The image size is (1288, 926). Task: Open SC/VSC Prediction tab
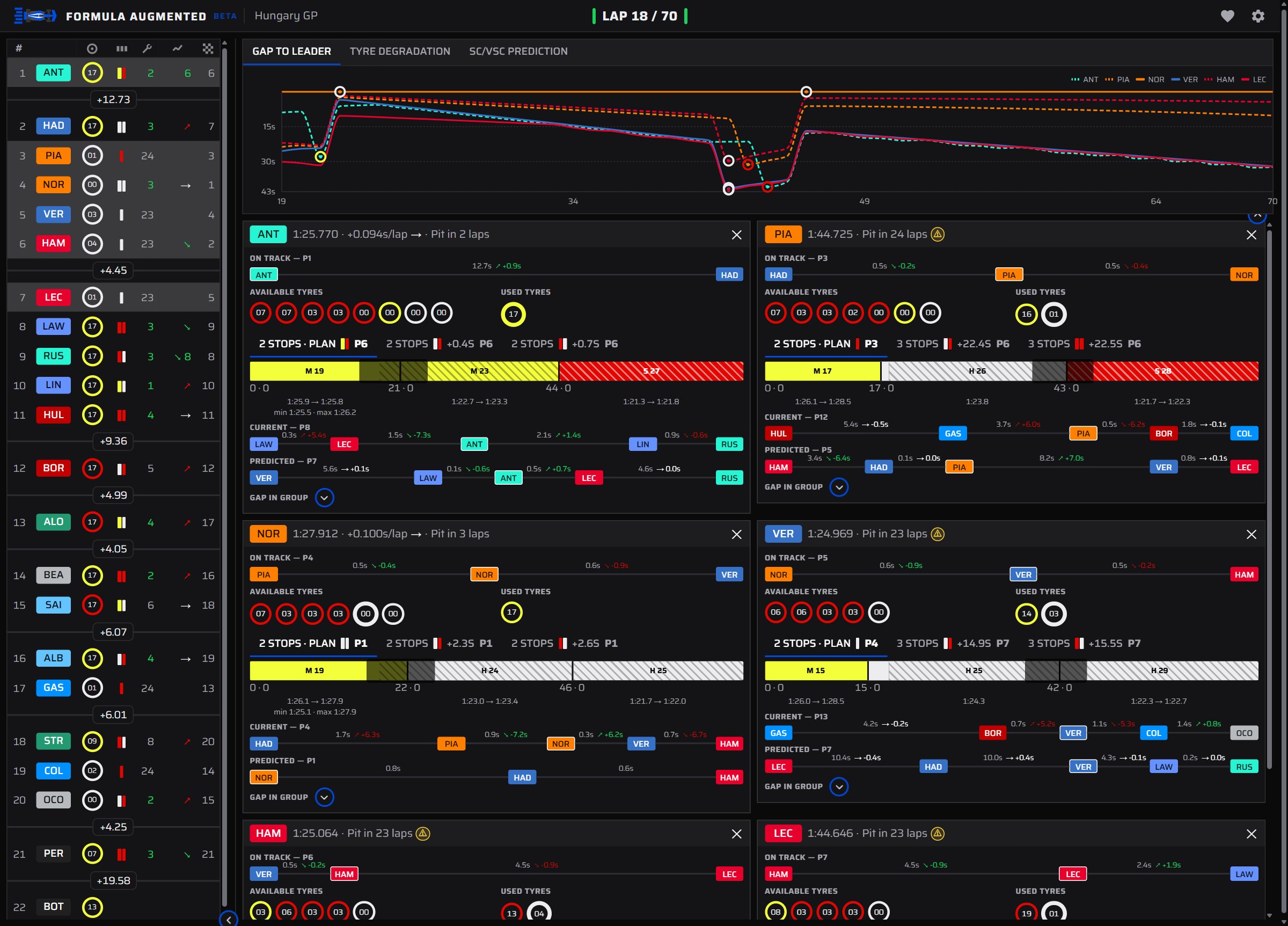point(518,51)
